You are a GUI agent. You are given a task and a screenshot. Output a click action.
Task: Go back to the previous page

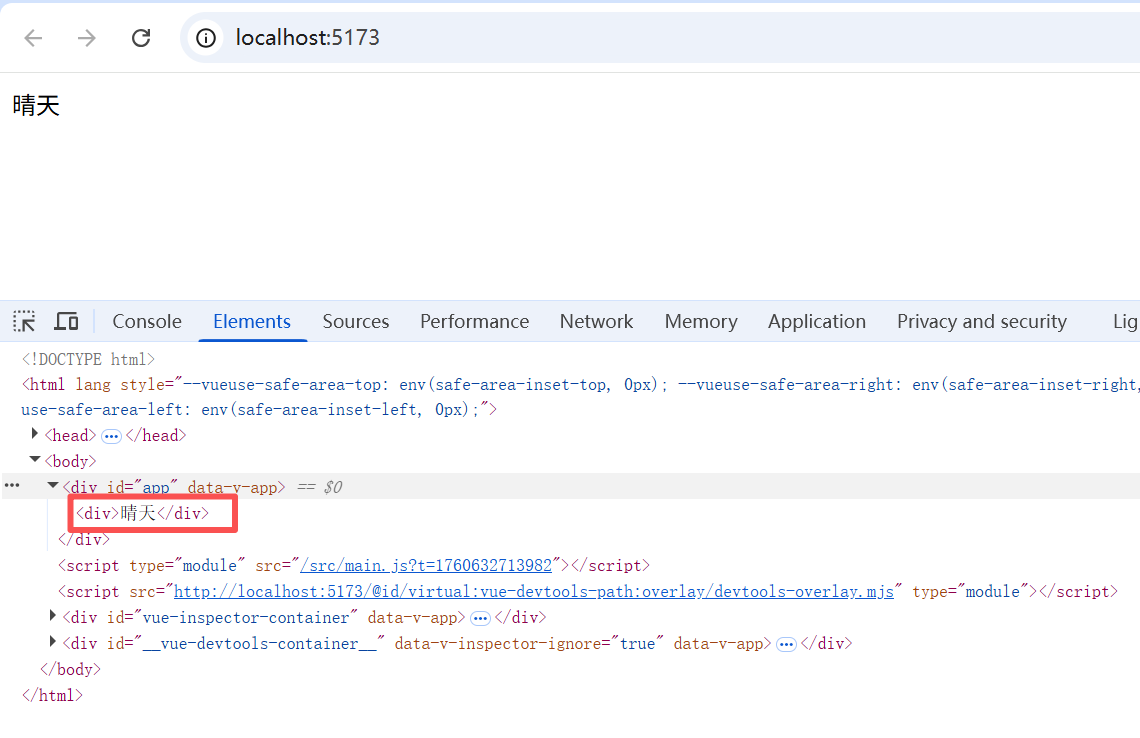click(x=33, y=38)
